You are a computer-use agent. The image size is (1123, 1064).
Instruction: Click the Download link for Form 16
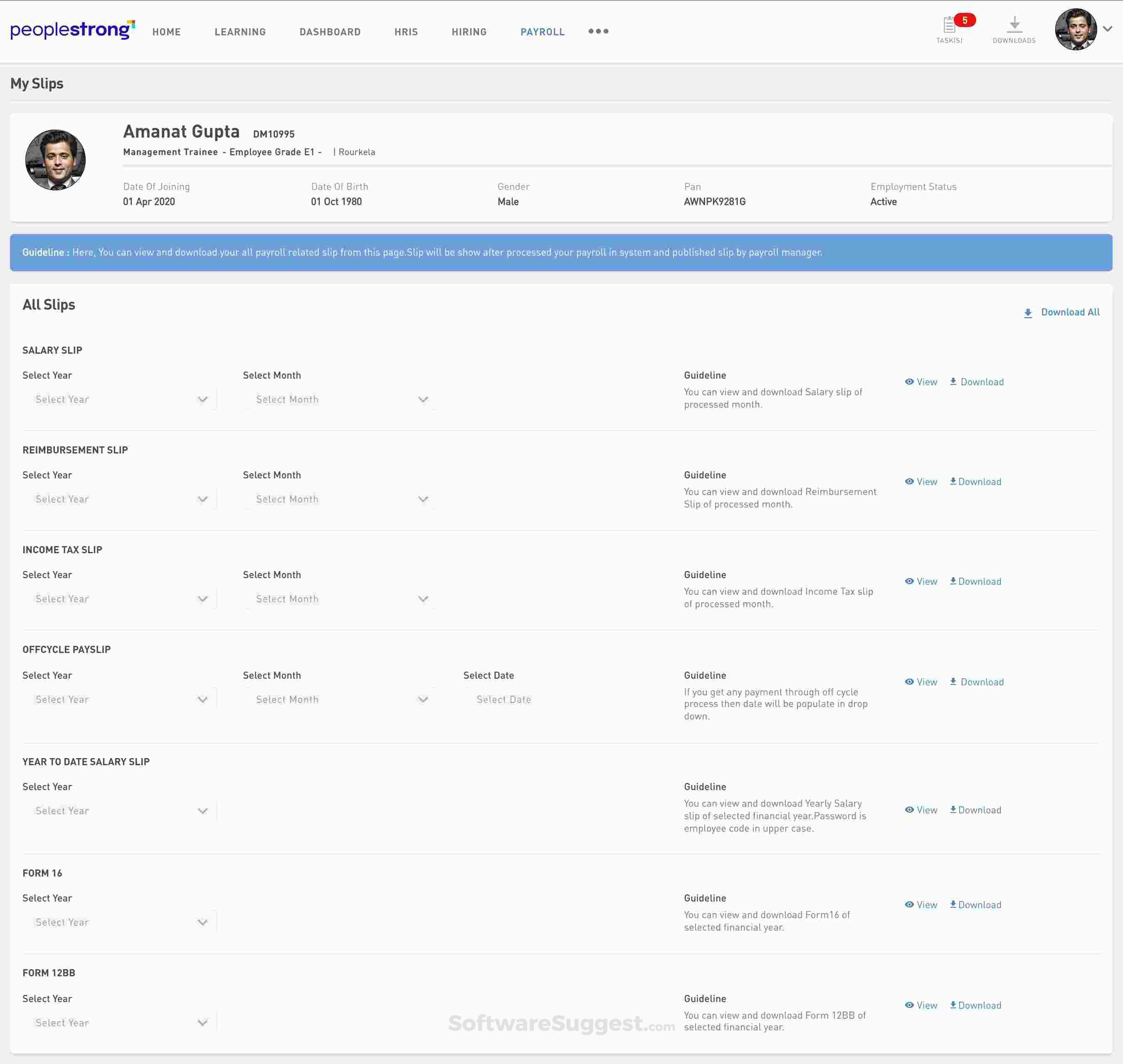[x=975, y=905]
